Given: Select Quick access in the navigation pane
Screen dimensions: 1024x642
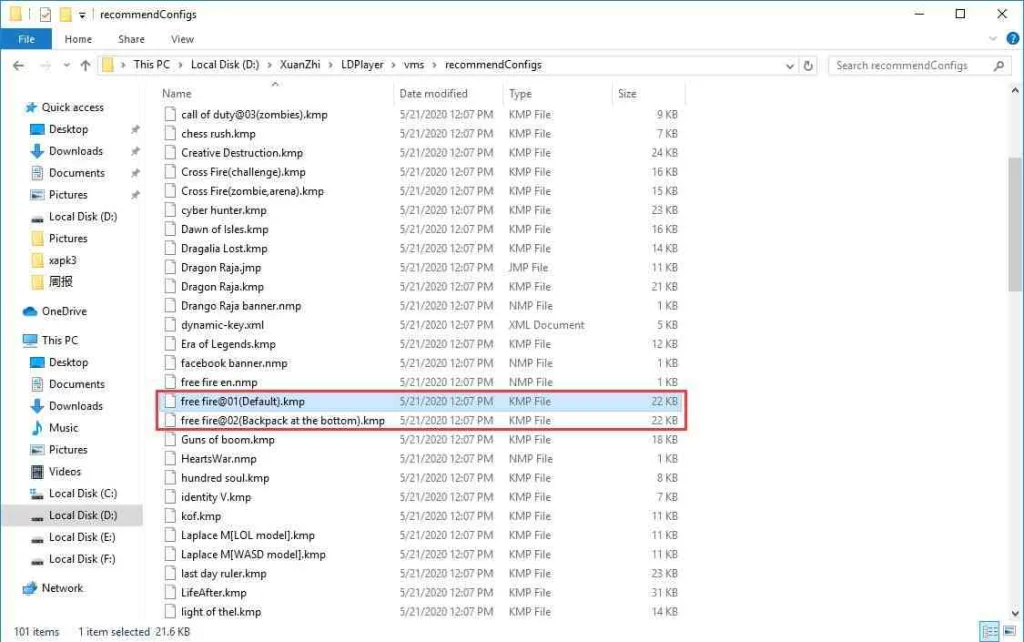Looking at the screenshot, I should [72, 107].
